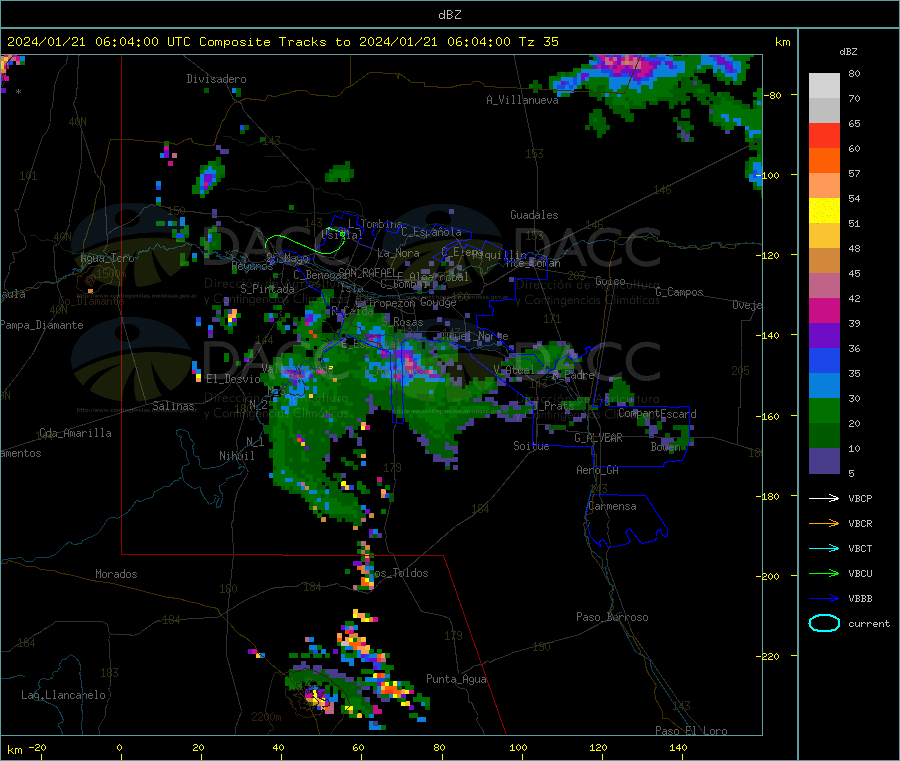Click the S_Pintada map label
This screenshot has height=761, width=900.
point(267,289)
